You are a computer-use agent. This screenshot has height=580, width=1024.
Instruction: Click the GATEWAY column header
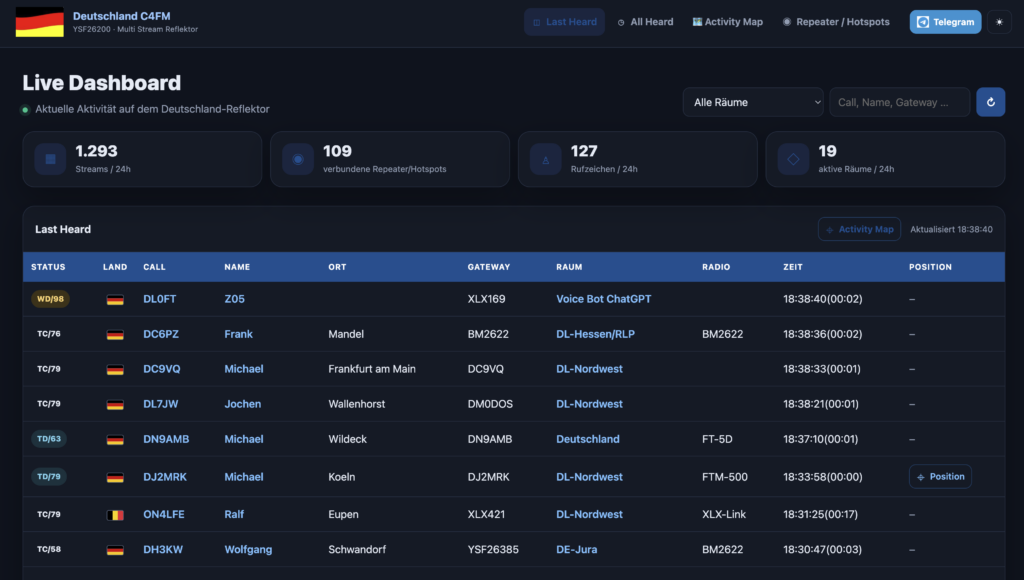pyautogui.click(x=488, y=267)
